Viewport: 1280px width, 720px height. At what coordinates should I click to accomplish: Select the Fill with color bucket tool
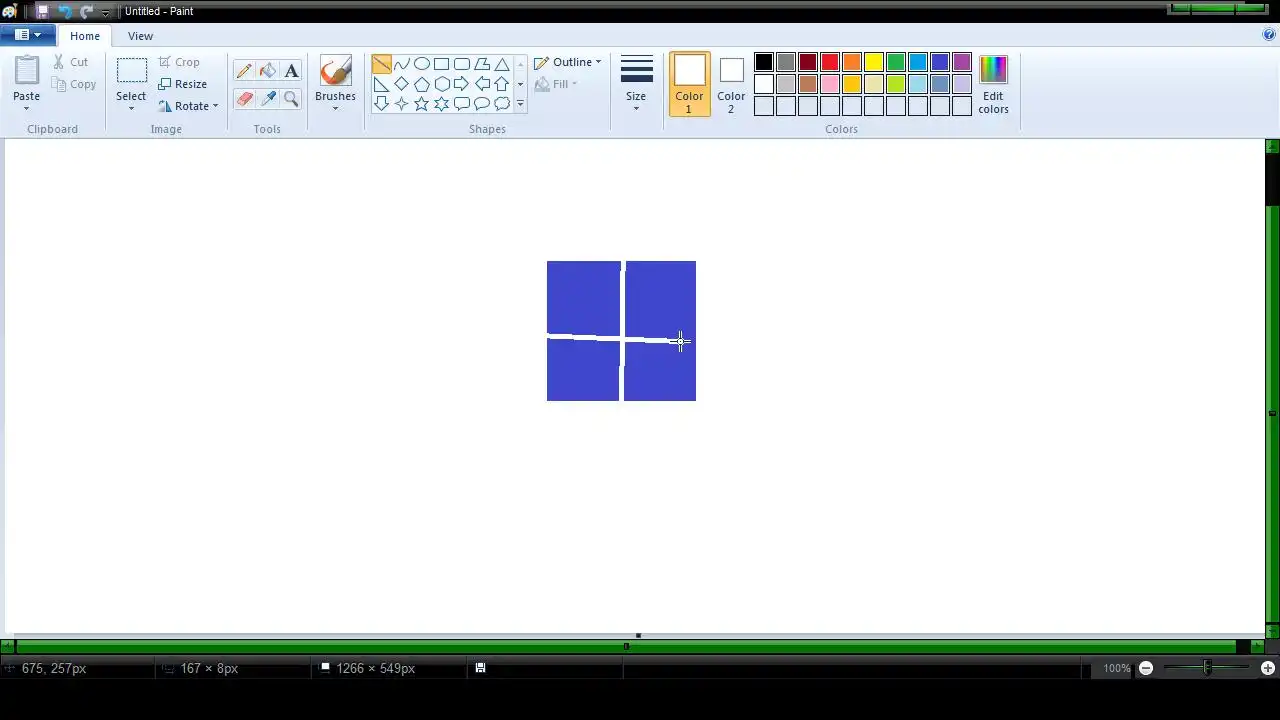coord(268,71)
